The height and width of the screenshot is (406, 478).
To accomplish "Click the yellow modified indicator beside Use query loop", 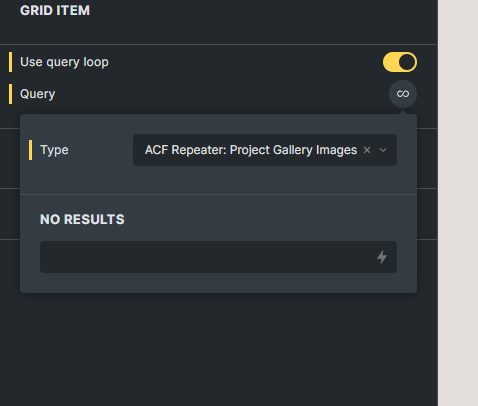I will click(x=10, y=62).
